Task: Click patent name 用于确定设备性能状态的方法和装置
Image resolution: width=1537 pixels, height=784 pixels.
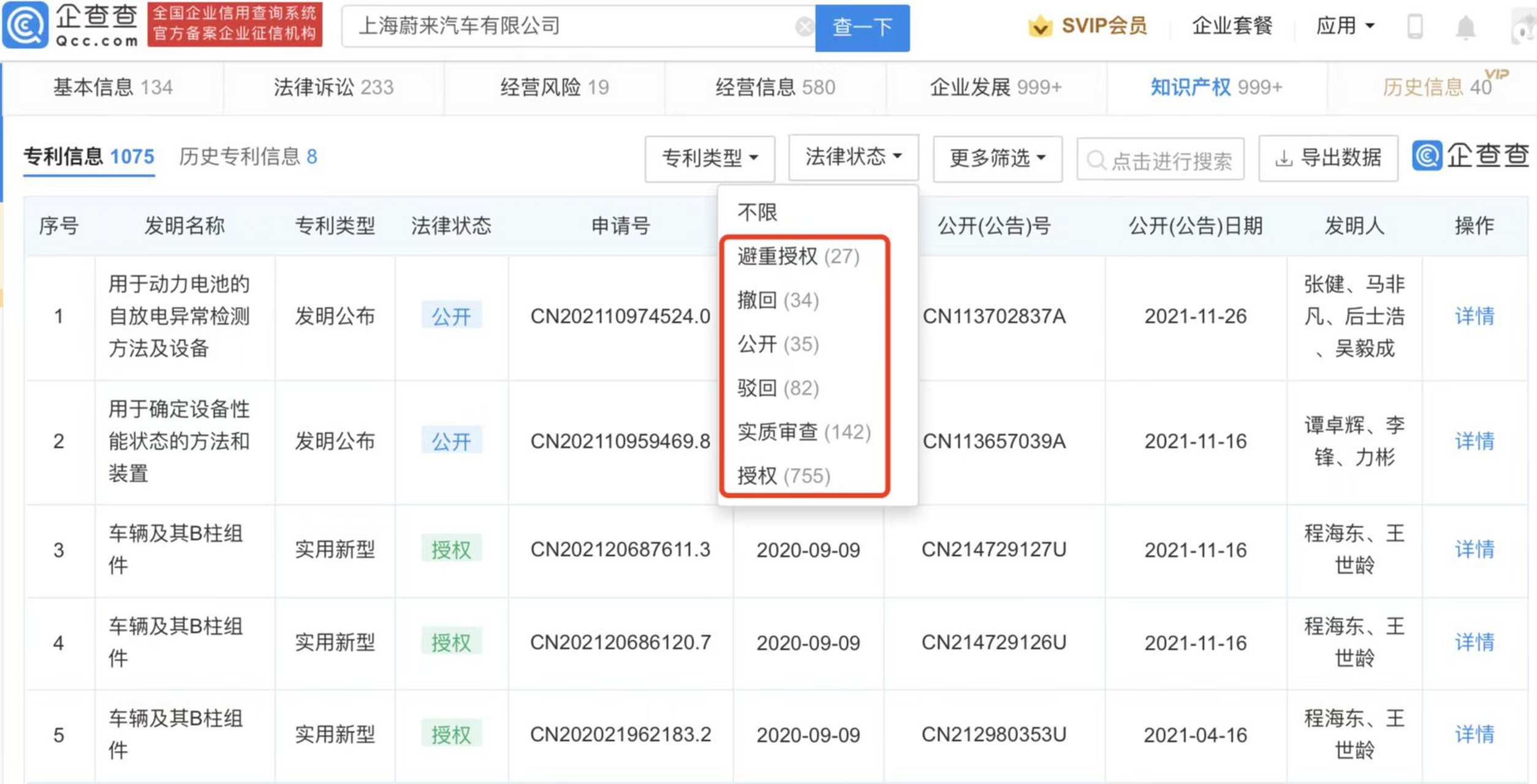Action: click(x=180, y=441)
